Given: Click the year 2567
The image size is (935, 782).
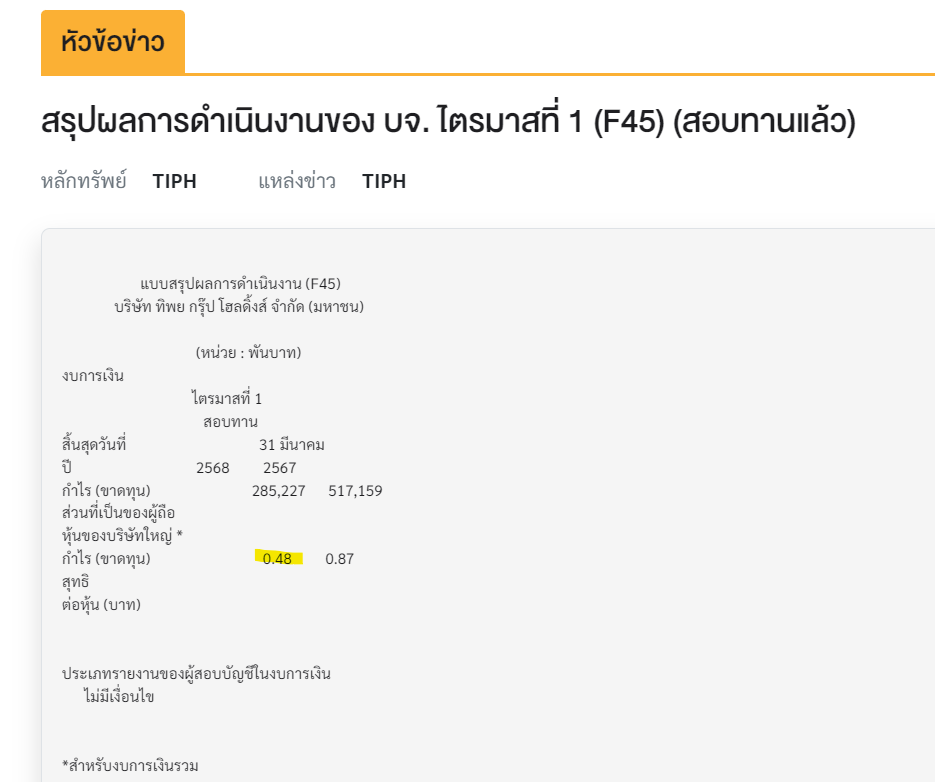Looking at the screenshot, I should (x=280, y=468).
